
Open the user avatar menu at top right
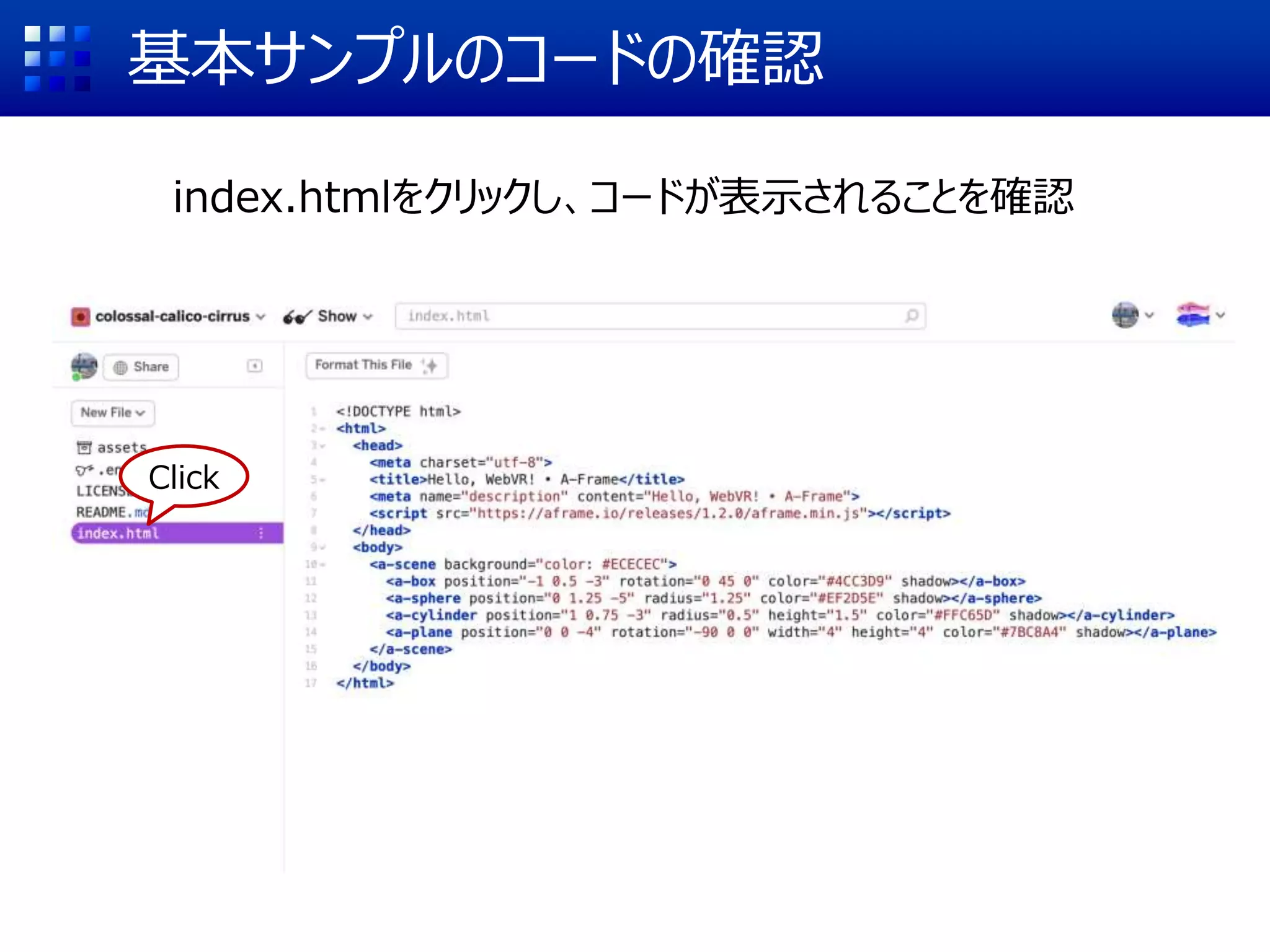coord(1132,315)
